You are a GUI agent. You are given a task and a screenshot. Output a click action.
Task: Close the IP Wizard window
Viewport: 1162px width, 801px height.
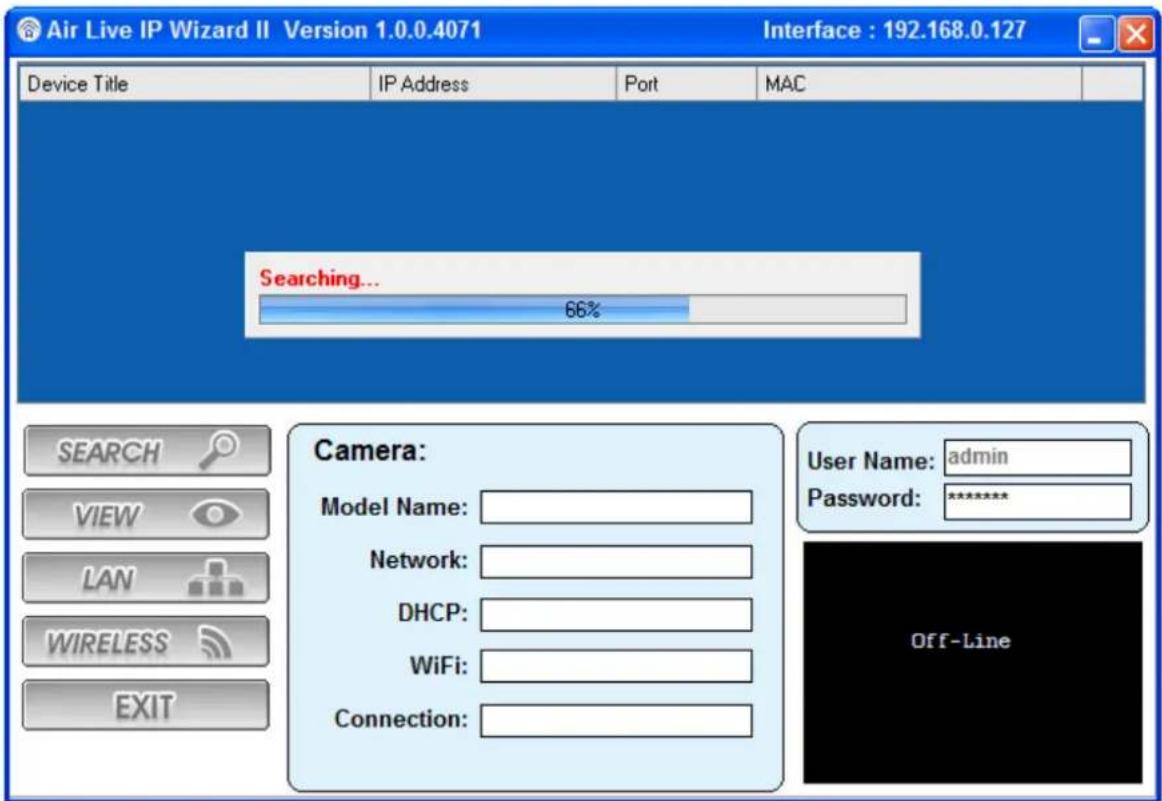[1135, 35]
